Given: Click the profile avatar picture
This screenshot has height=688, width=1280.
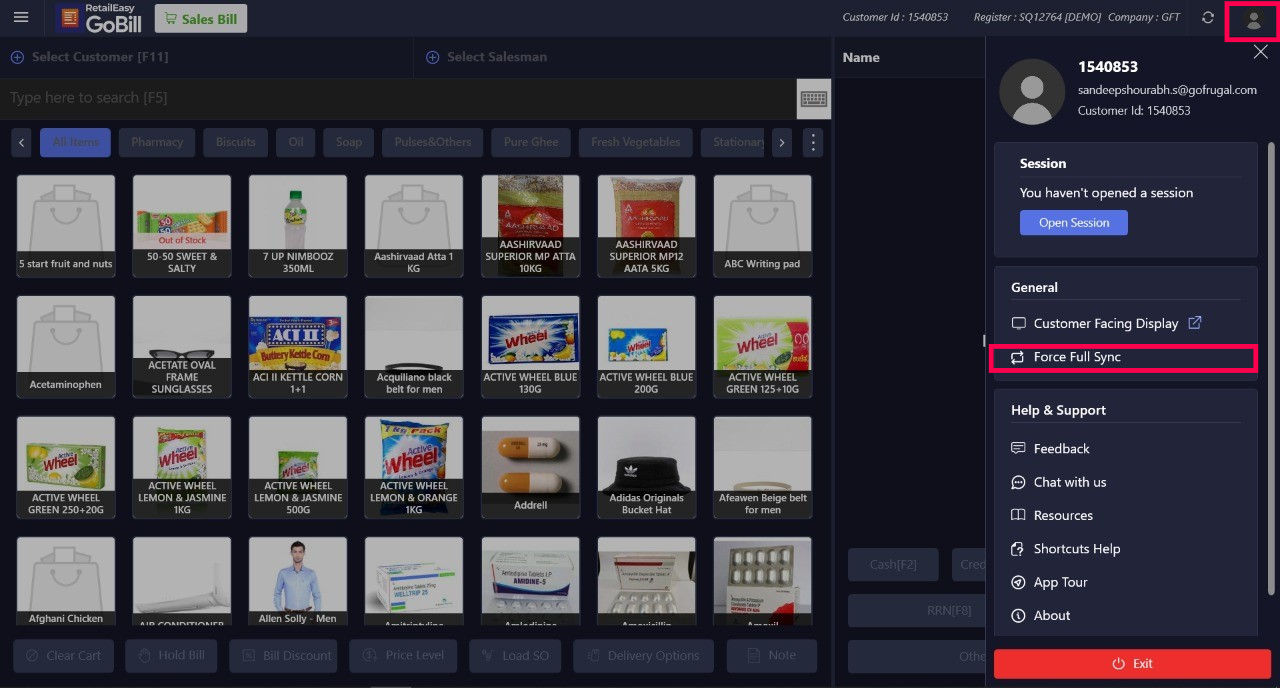Looking at the screenshot, I should [1032, 91].
